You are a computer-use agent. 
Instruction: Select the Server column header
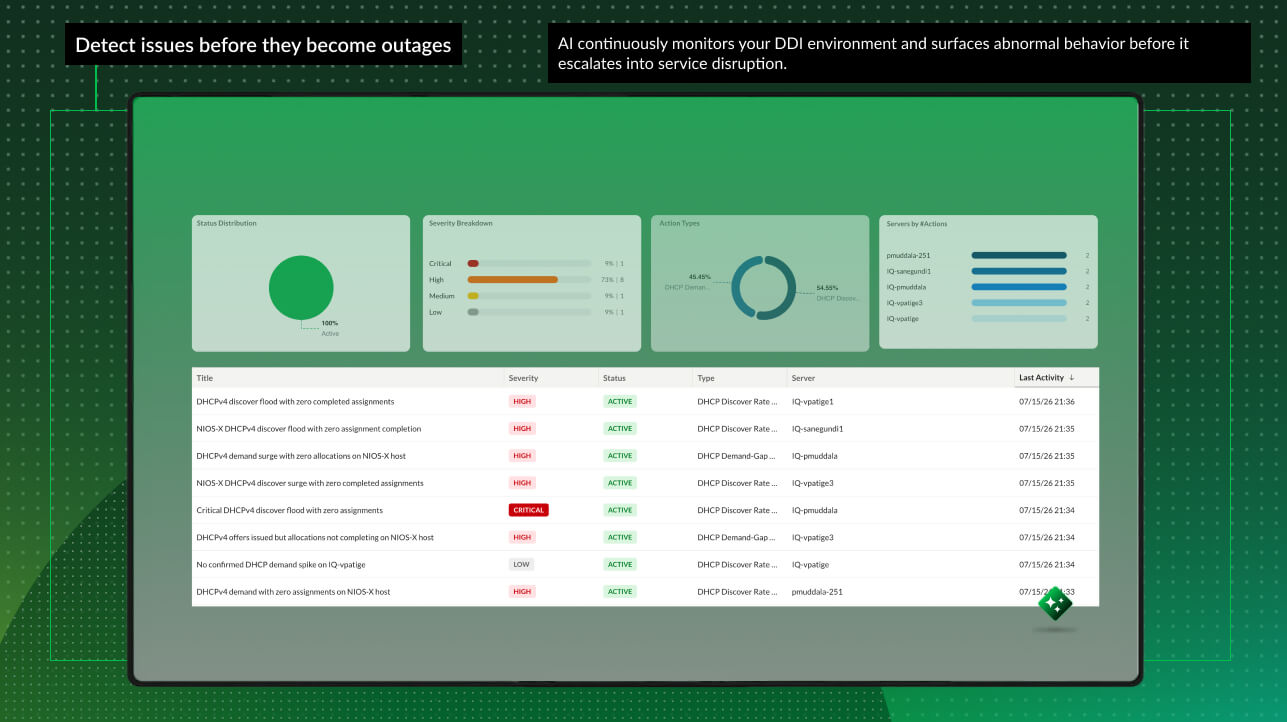tap(803, 378)
